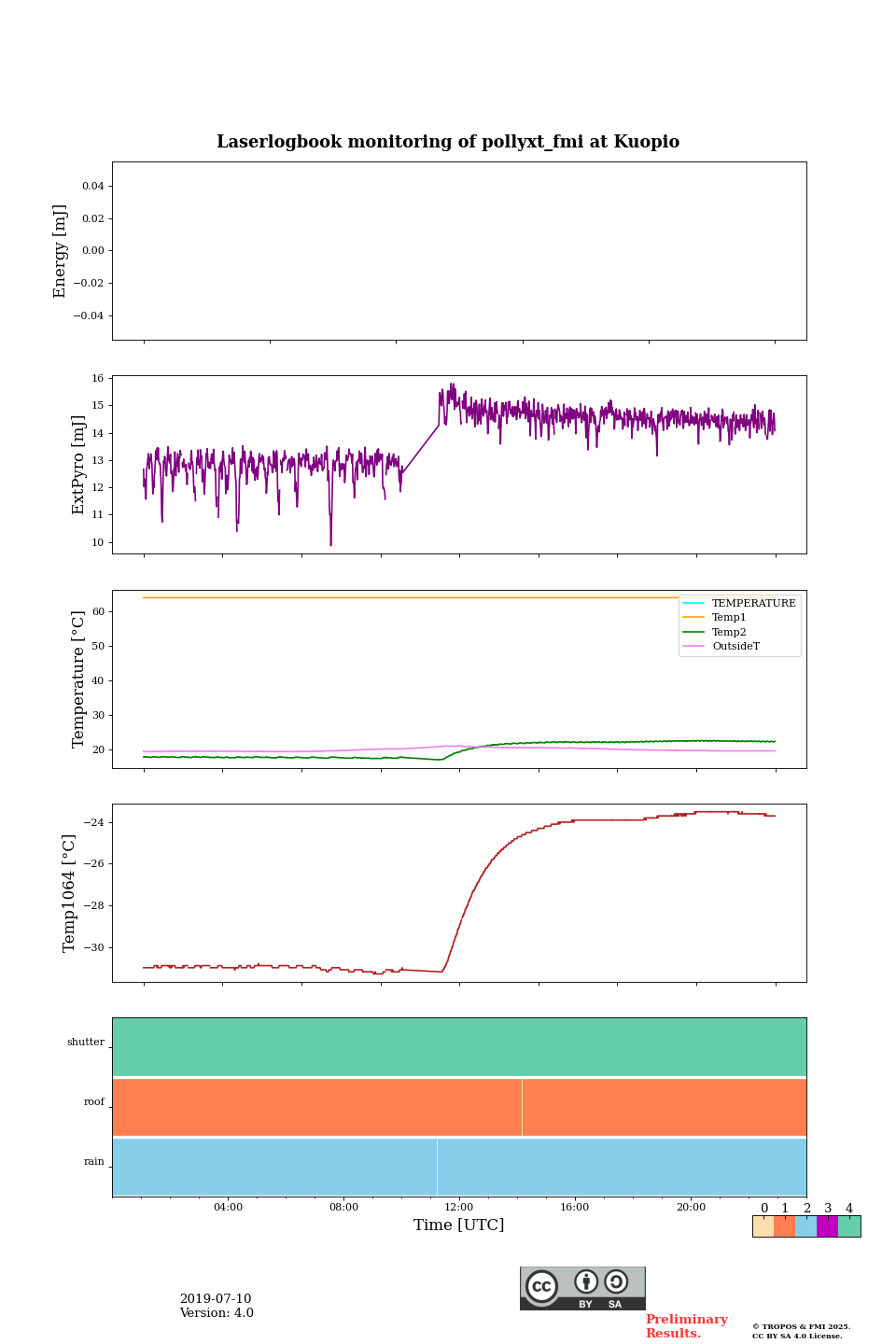Click the TROPOS & FMI copyright notice
Viewport: 896px width, 1344px height.
pyautogui.click(x=801, y=1331)
